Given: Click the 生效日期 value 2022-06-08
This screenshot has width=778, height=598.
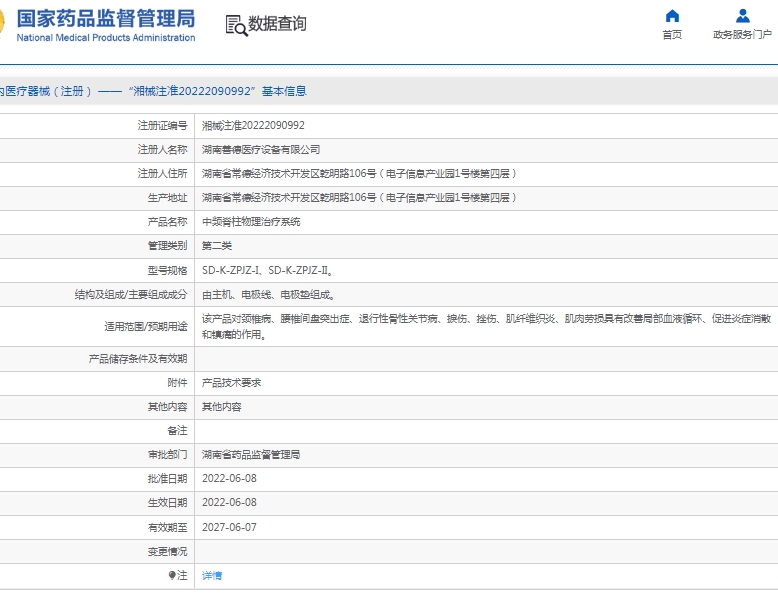Looking at the screenshot, I should coord(229,503).
